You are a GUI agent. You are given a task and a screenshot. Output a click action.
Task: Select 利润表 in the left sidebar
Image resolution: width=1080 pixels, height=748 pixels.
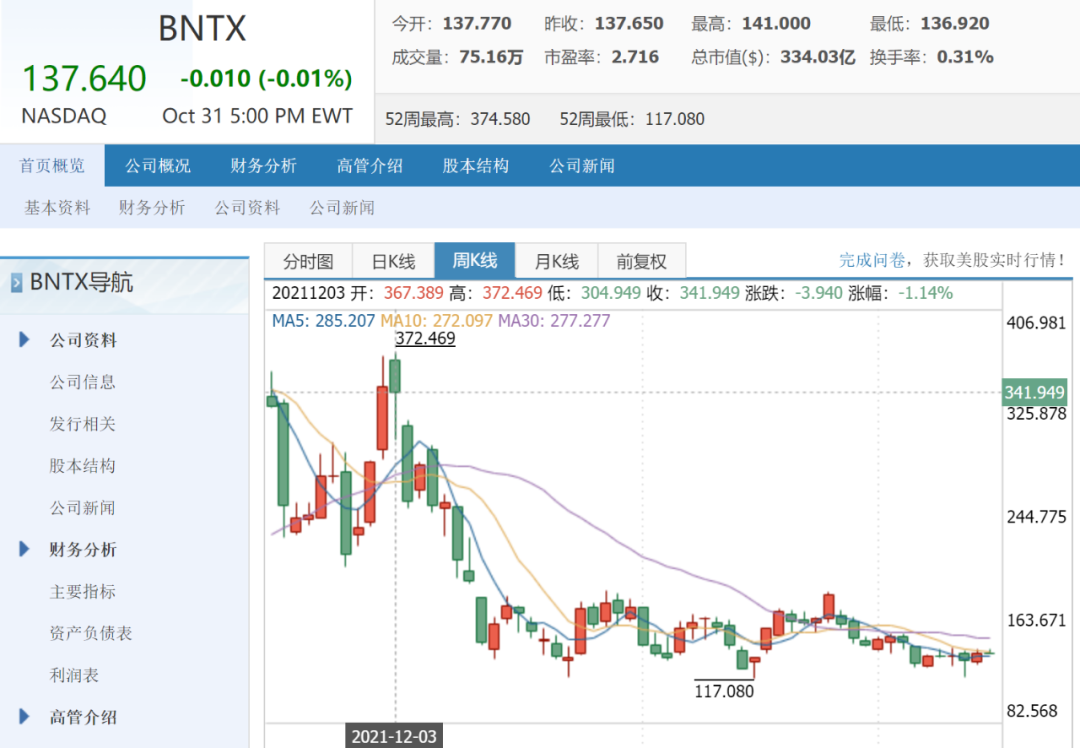coord(75,675)
